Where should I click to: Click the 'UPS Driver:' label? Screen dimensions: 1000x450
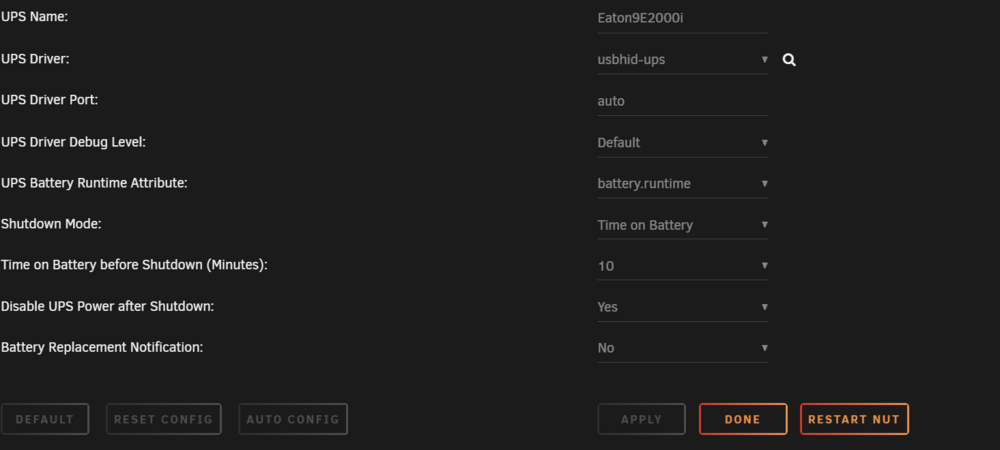click(35, 59)
